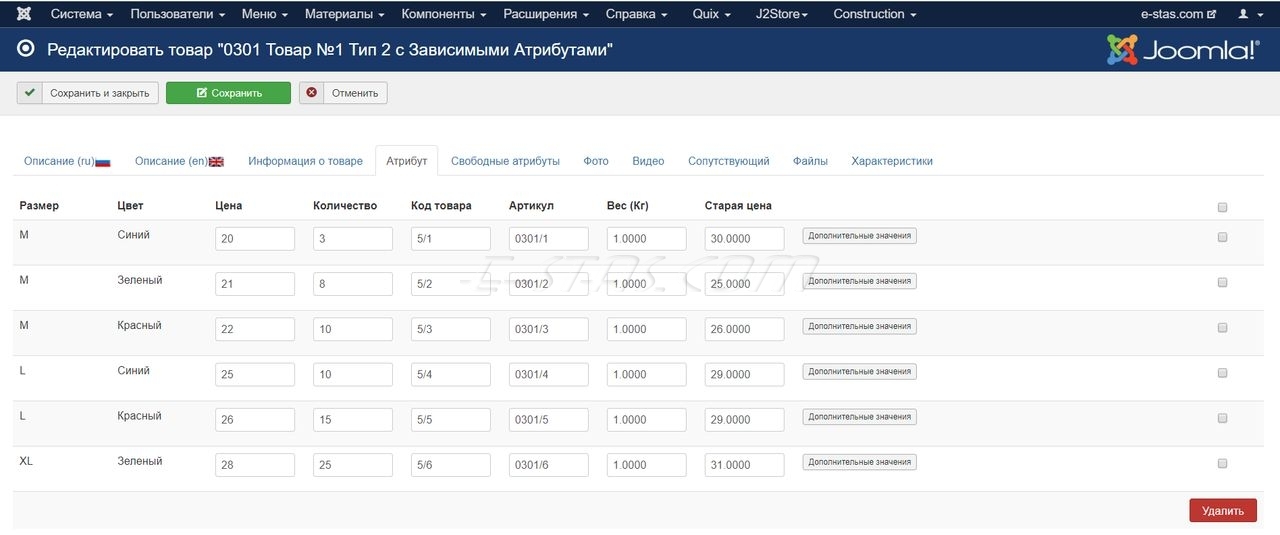Screen dimensions: 1280x535
Task: Click the quantity field containing 8
Action: click(x=353, y=284)
